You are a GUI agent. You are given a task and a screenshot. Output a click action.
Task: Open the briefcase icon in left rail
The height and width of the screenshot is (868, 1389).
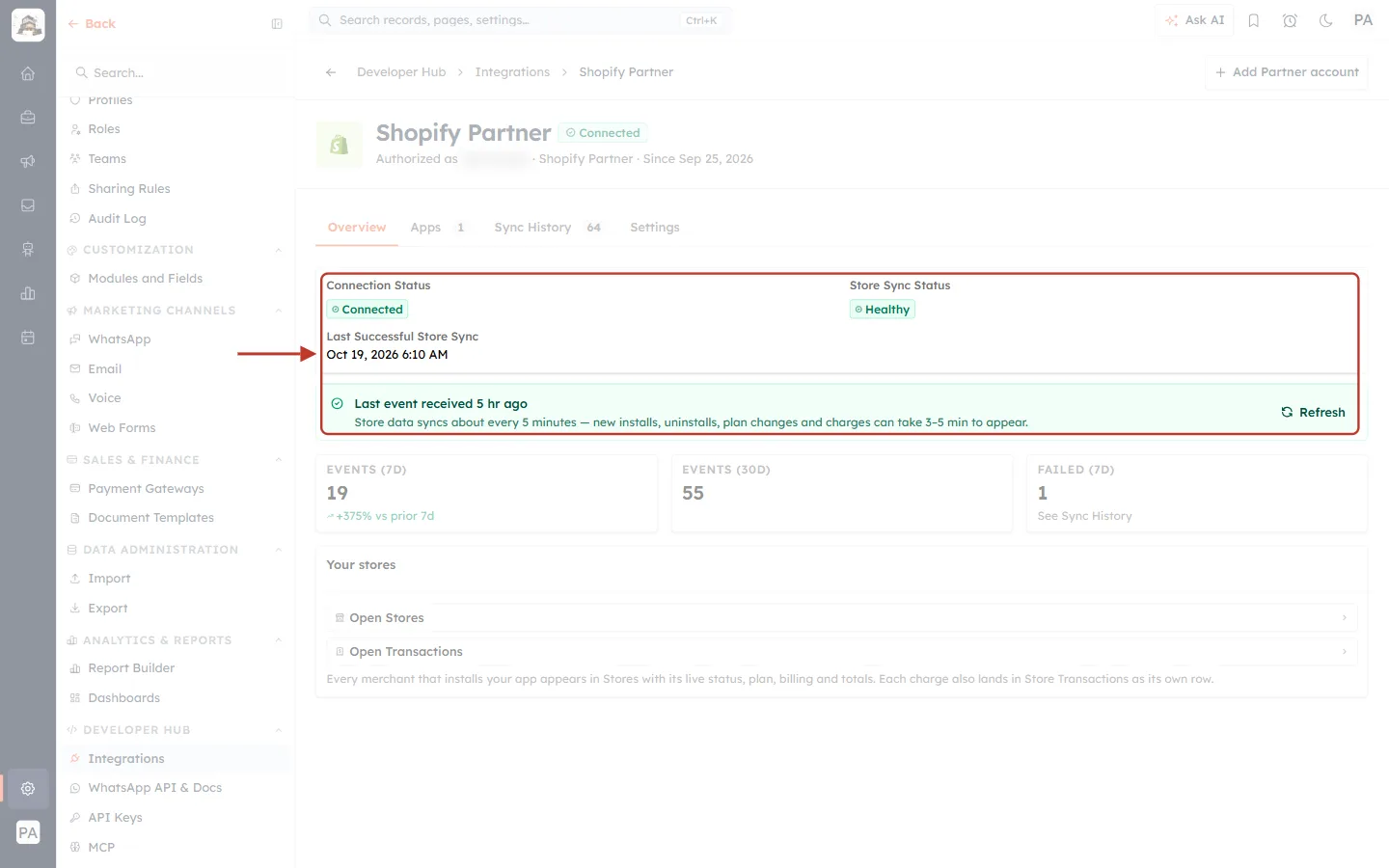pyautogui.click(x=28, y=118)
